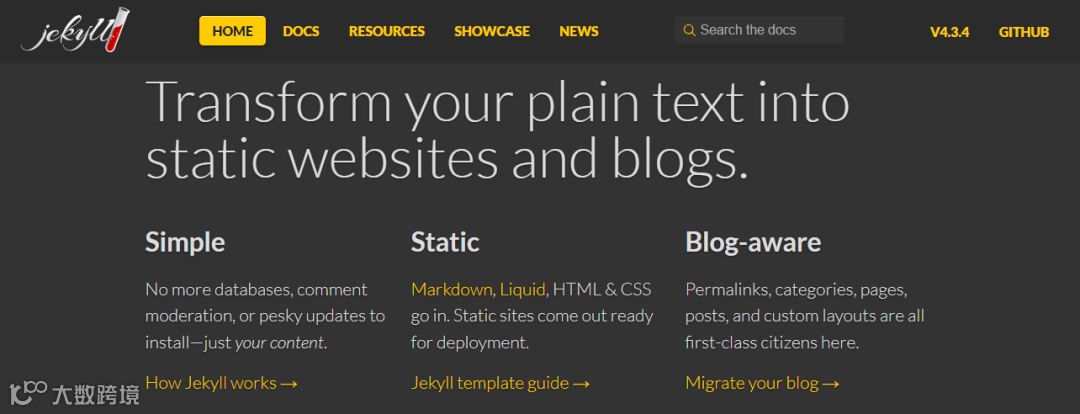This screenshot has height=414, width=1080.
Task: Open the NEWS page
Action: coord(579,31)
